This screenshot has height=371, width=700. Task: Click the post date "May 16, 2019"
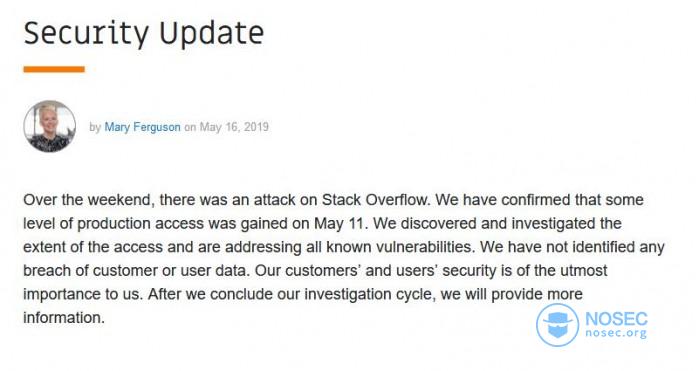[234, 127]
